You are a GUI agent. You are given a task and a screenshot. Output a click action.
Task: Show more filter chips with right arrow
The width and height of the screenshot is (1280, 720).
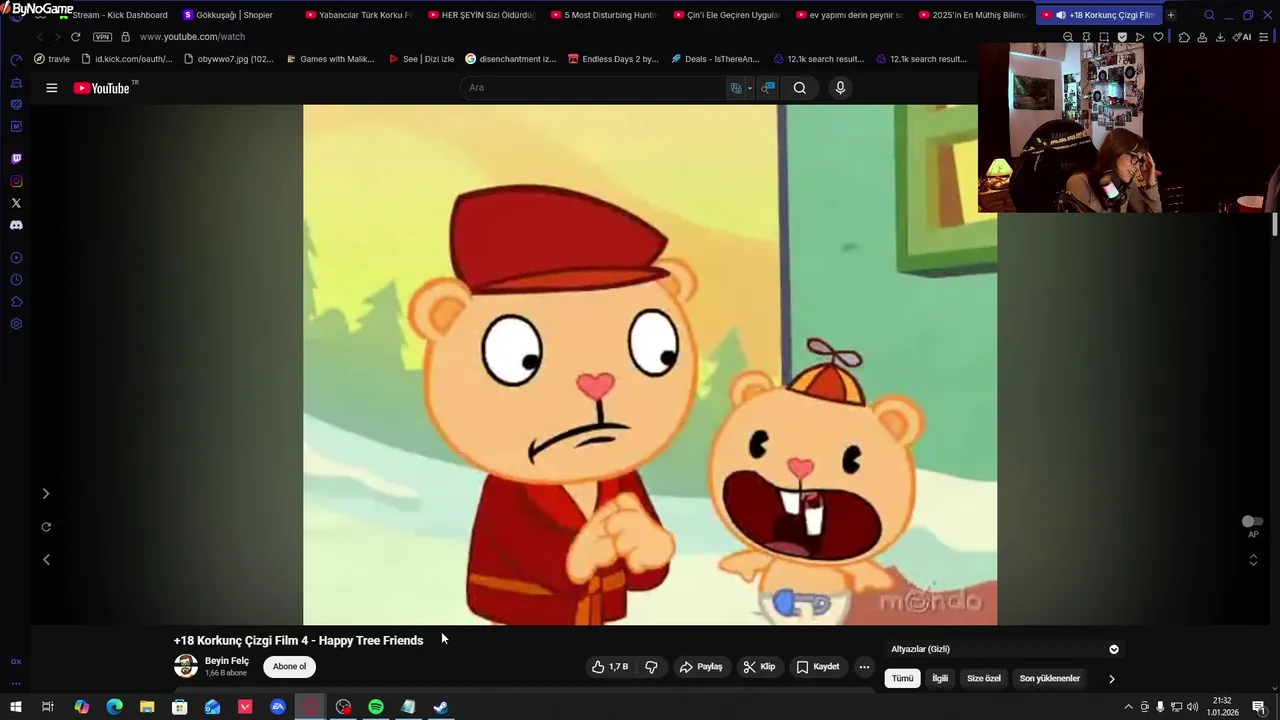pos(1111,679)
